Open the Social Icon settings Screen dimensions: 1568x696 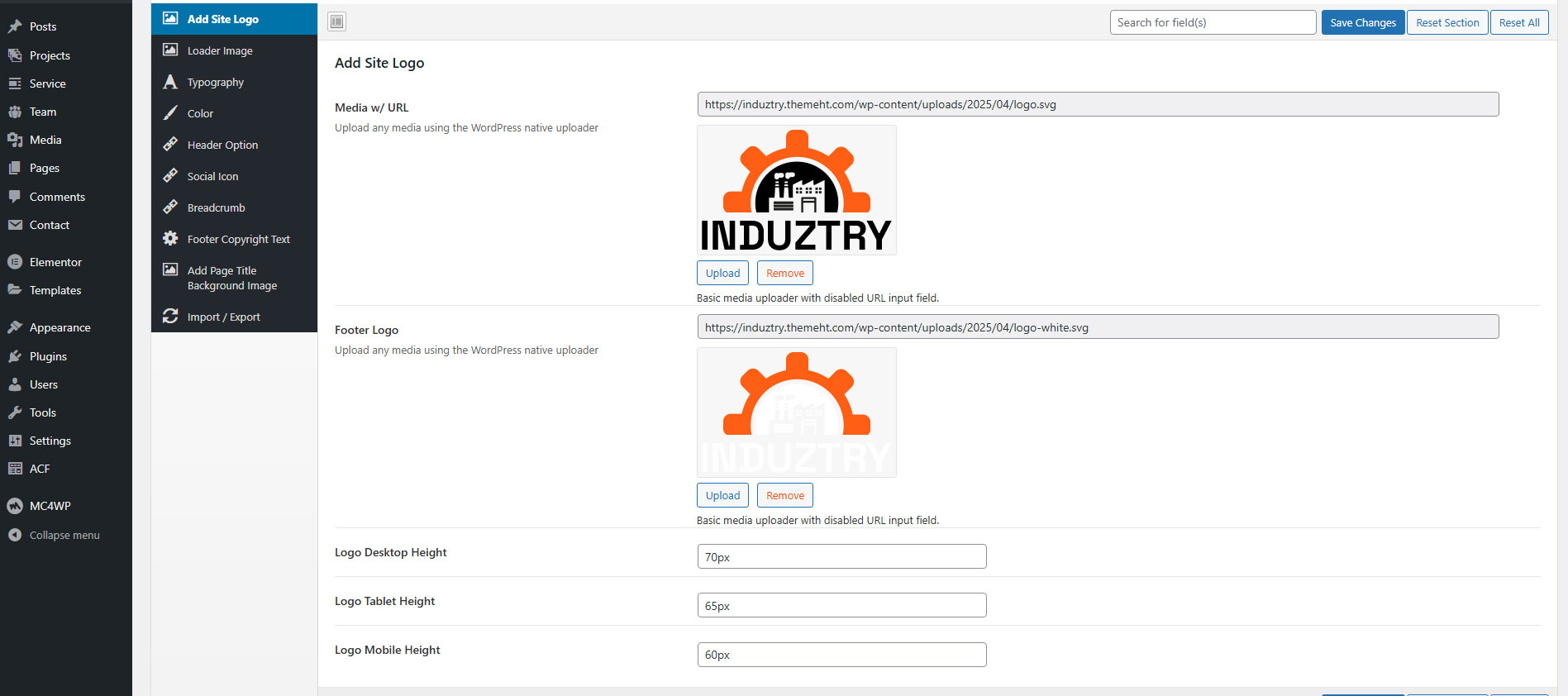click(212, 176)
